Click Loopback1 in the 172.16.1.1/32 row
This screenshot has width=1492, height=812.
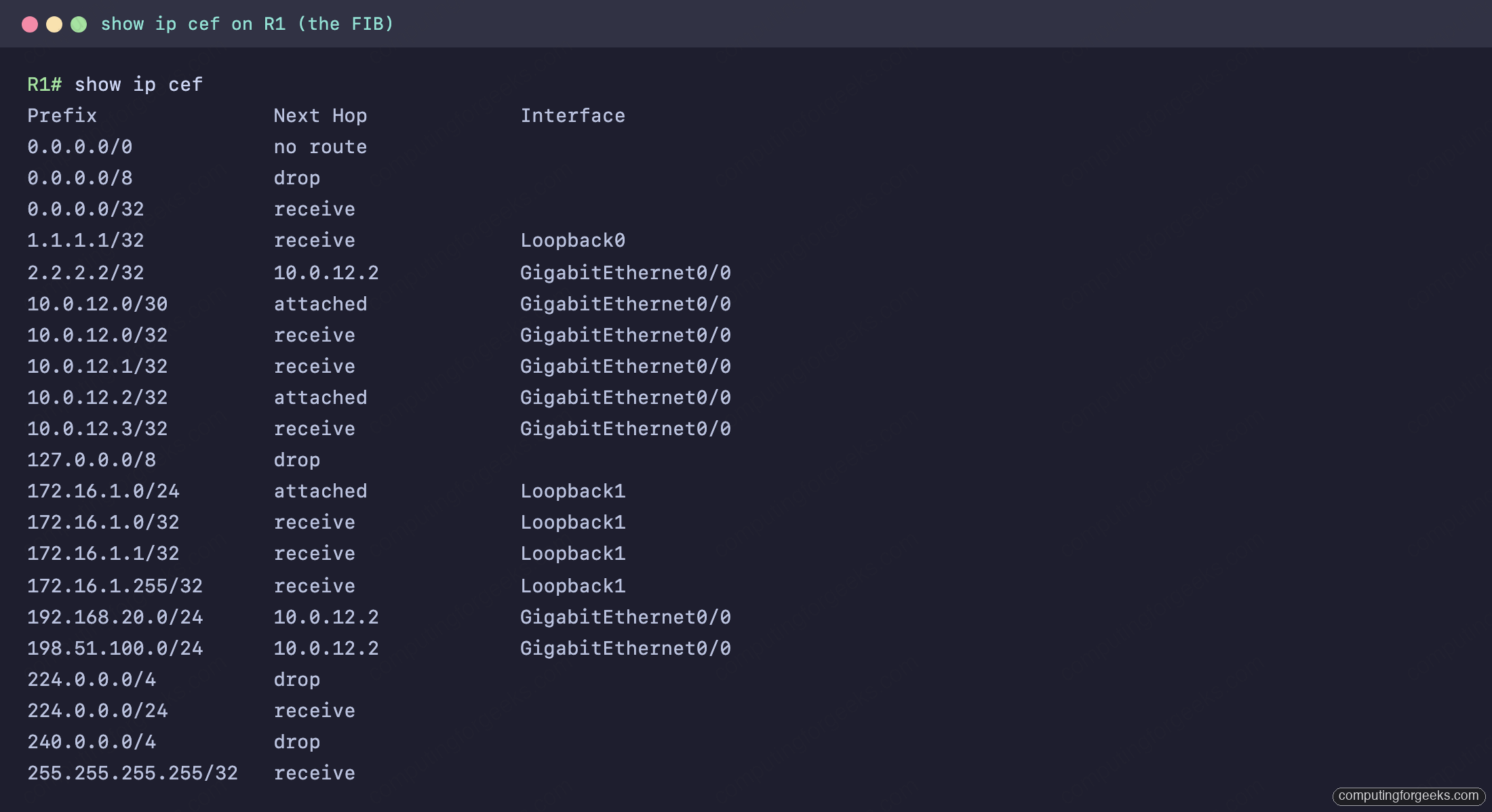tap(572, 554)
